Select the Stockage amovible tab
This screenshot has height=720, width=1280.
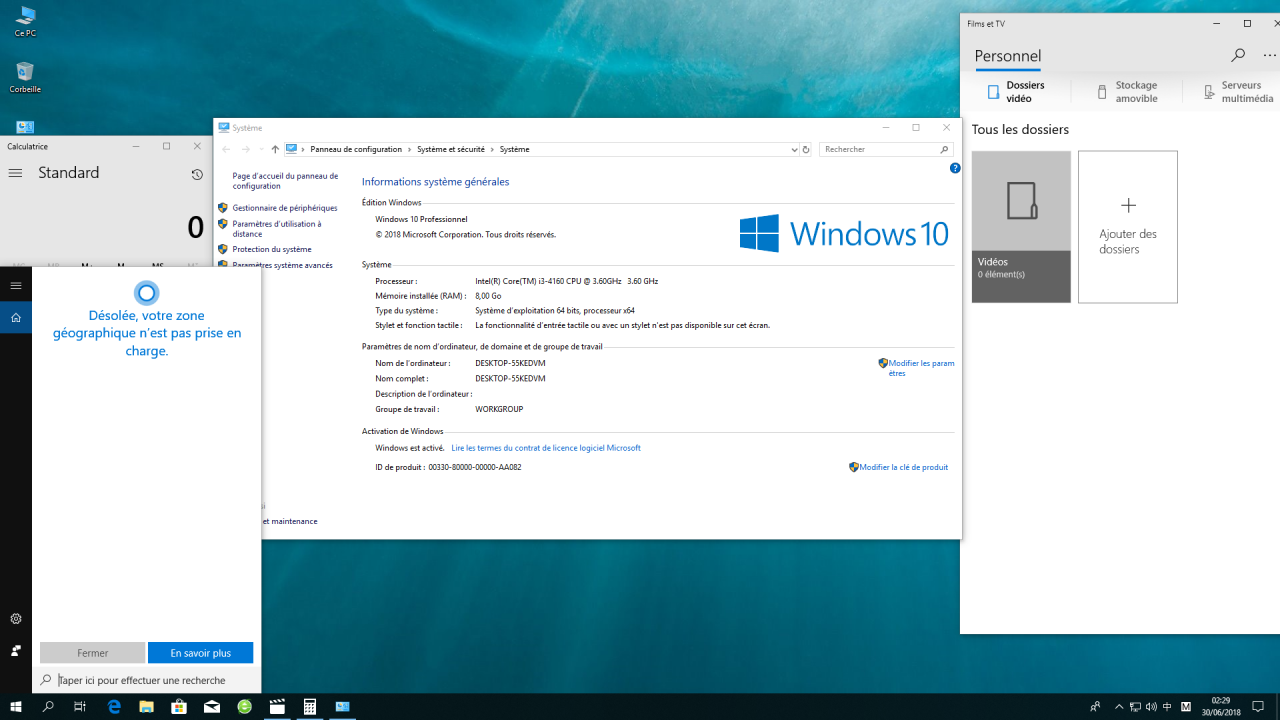click(1126, 92)
